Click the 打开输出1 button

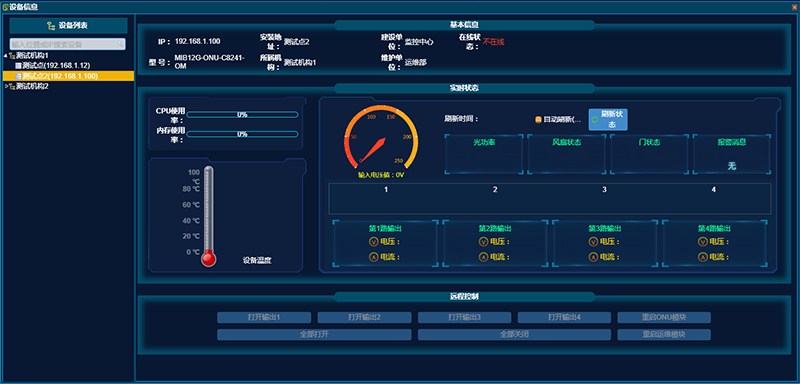click(x=264, y=317)
